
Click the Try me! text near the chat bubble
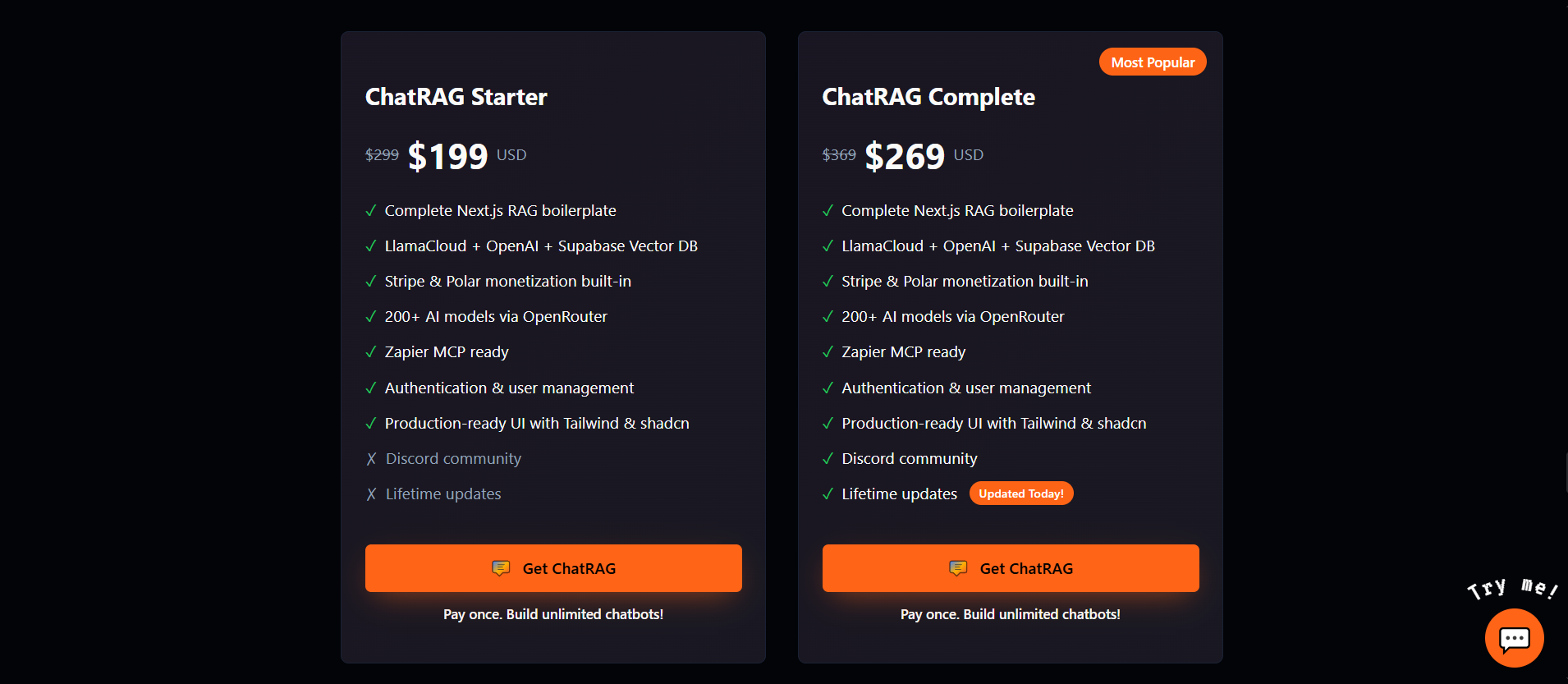tap(1513, 586)
